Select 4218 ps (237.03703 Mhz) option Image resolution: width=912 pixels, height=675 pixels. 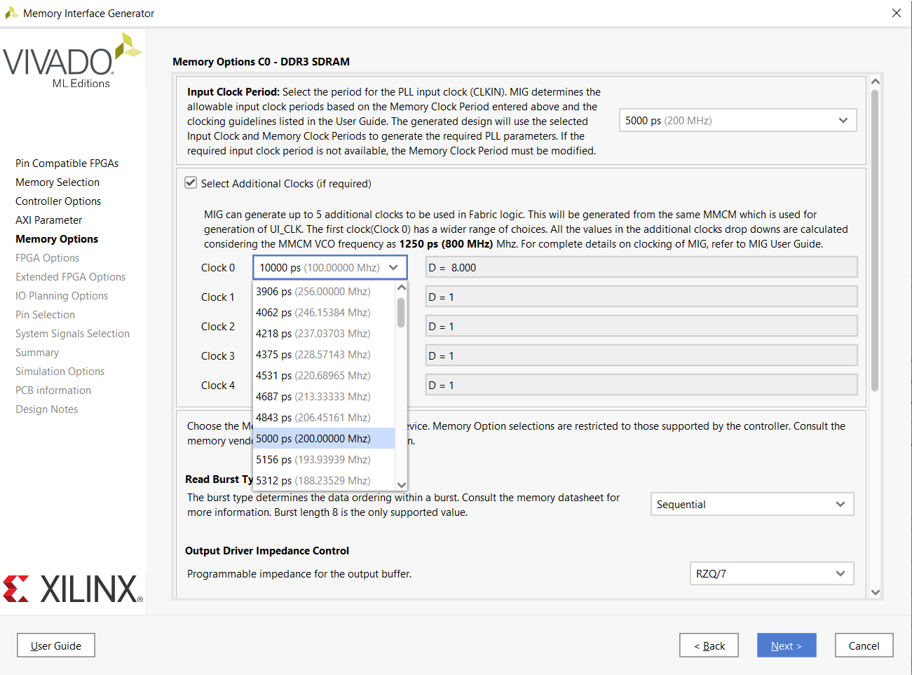click(x=325, y=333)
